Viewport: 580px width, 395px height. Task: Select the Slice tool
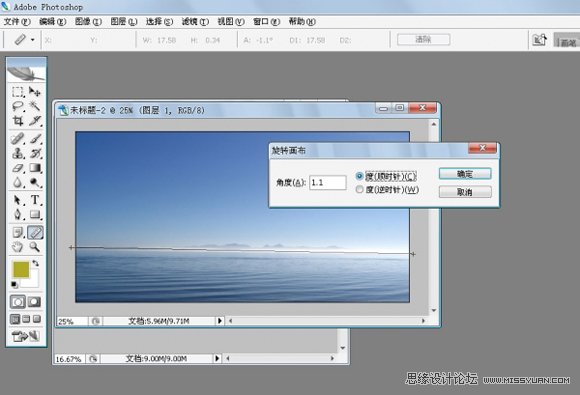point(35,121)
